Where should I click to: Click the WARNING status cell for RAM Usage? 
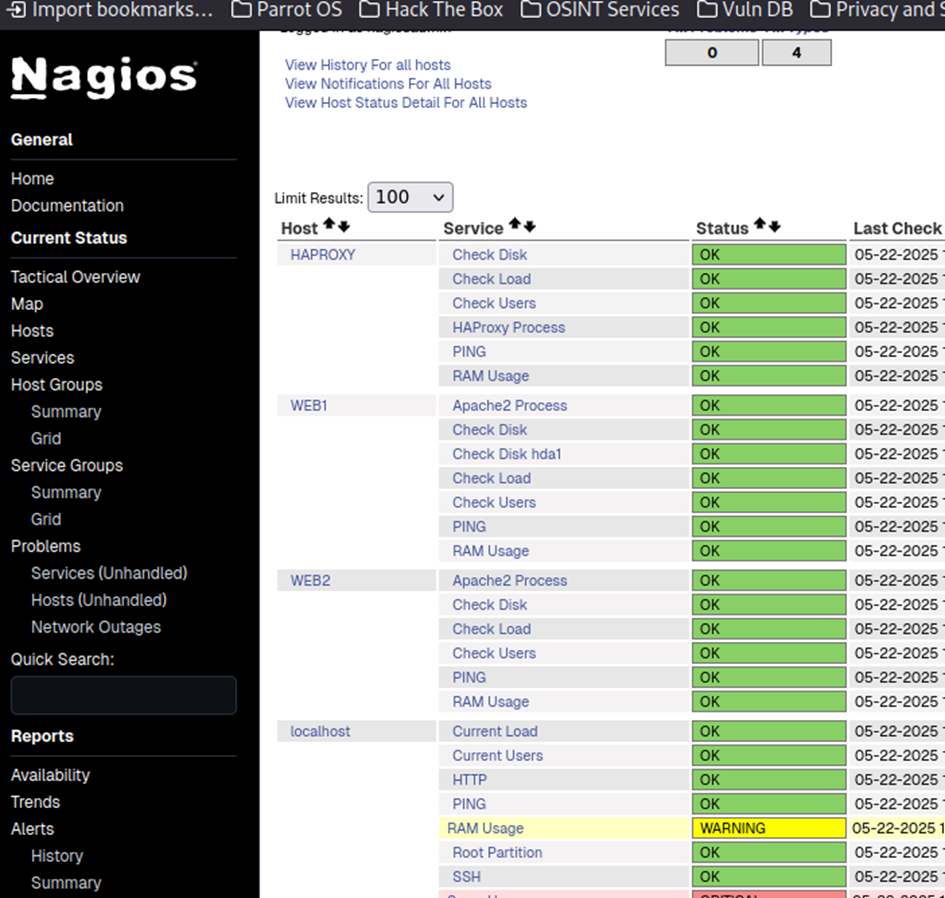(x=769, y=828)
